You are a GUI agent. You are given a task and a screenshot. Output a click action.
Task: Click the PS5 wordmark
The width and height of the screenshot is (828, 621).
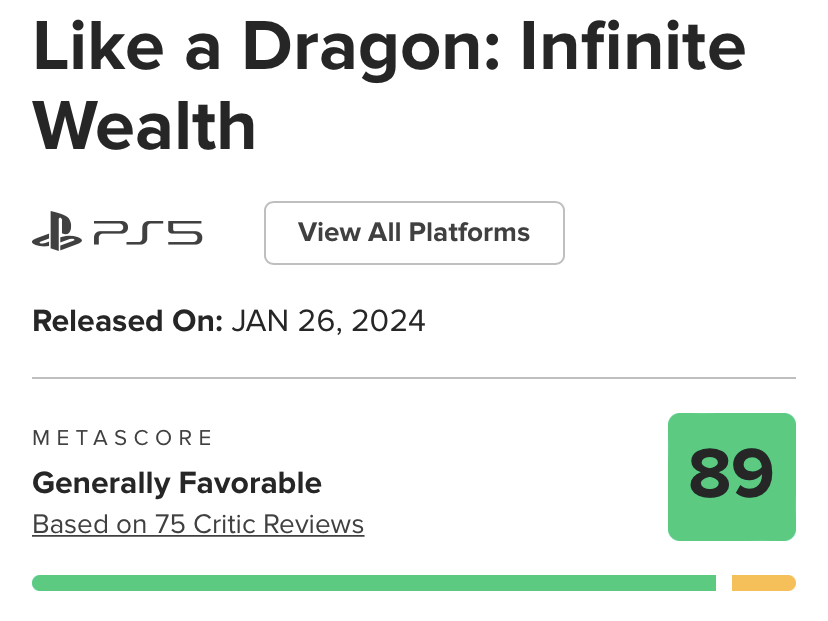click(x=148, y=234)
